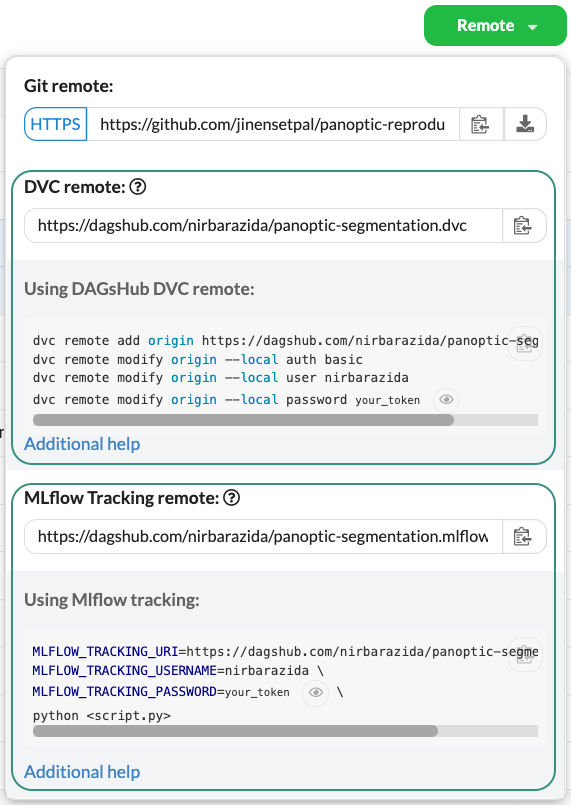Copy the DVC remote URL
Screen dimensions: 571x805
click(524, 225)
